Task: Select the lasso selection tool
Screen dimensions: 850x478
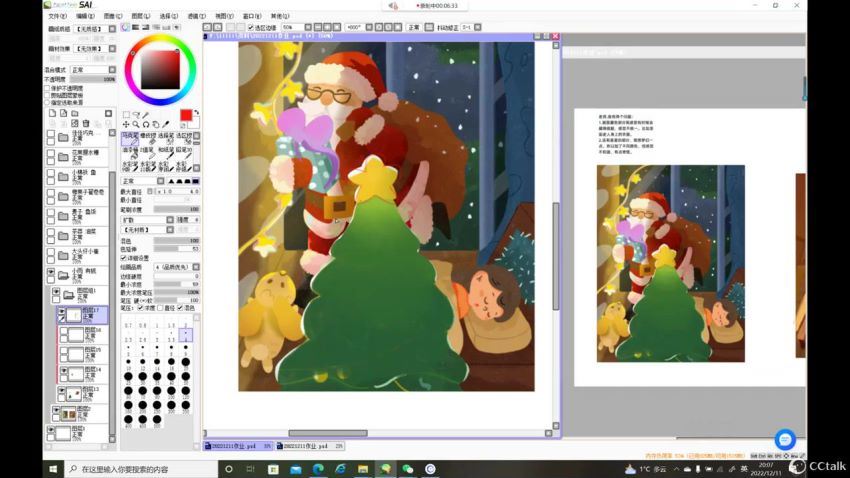Action: point(136,115)
